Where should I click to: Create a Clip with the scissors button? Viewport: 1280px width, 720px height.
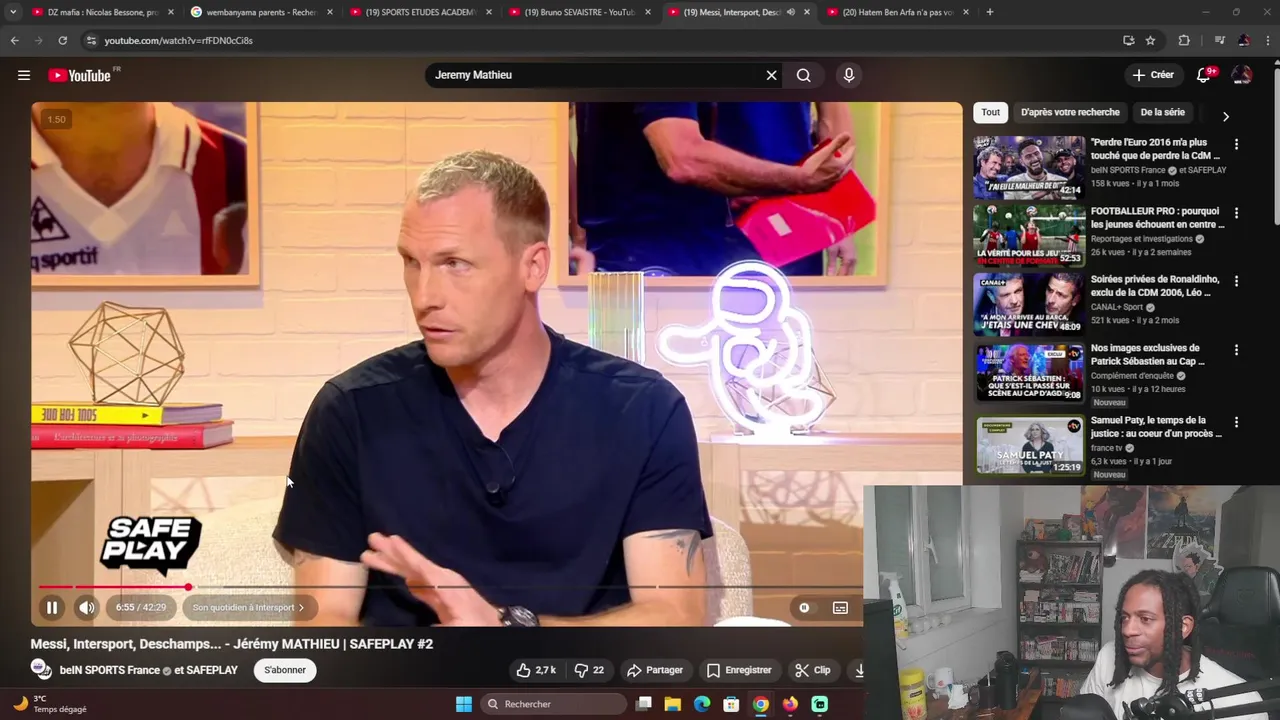pyautogui.click(x=812, y=670)
